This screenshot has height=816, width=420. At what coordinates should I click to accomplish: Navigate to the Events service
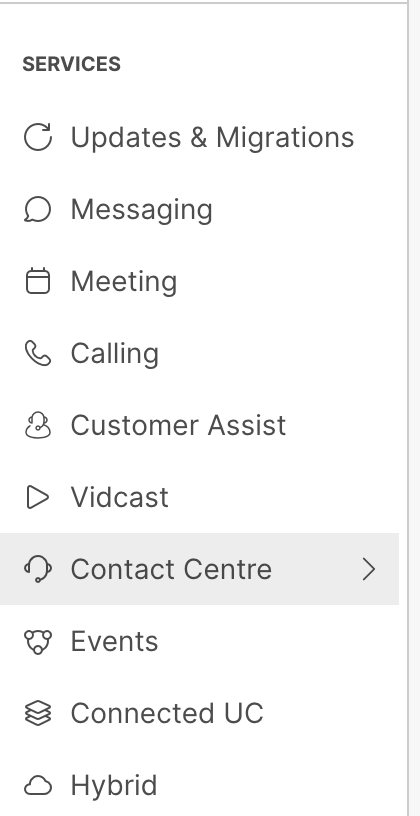click(199, 641)
